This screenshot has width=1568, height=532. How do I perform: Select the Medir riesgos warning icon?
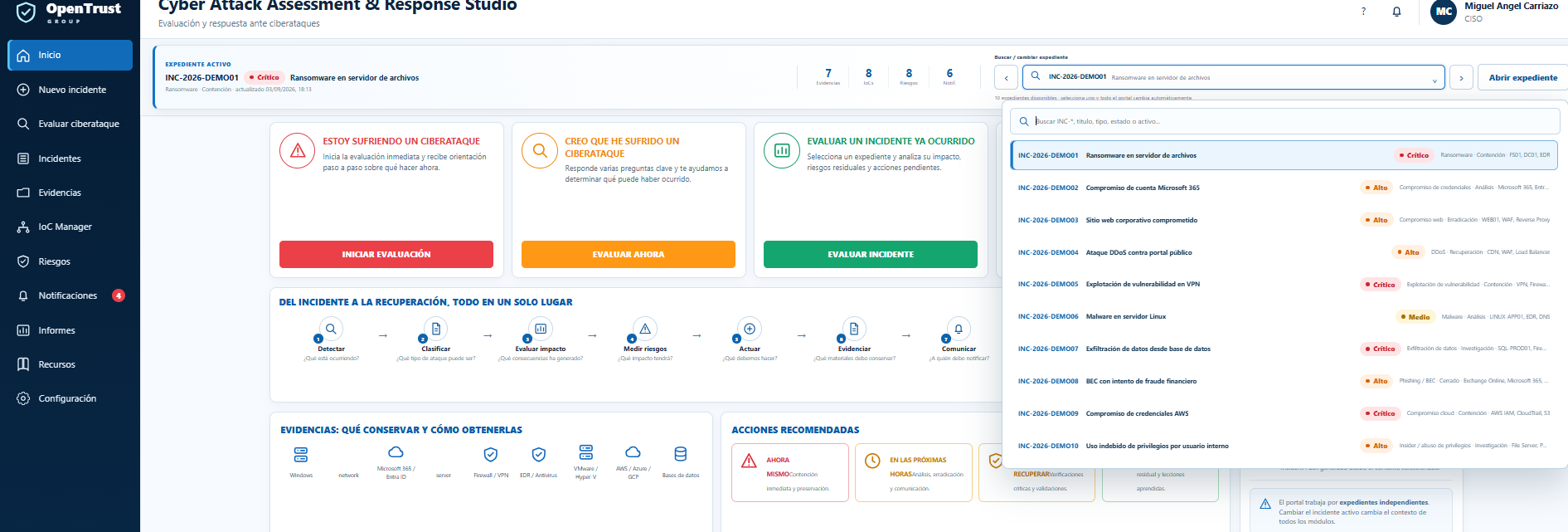(x=645, y=329)
